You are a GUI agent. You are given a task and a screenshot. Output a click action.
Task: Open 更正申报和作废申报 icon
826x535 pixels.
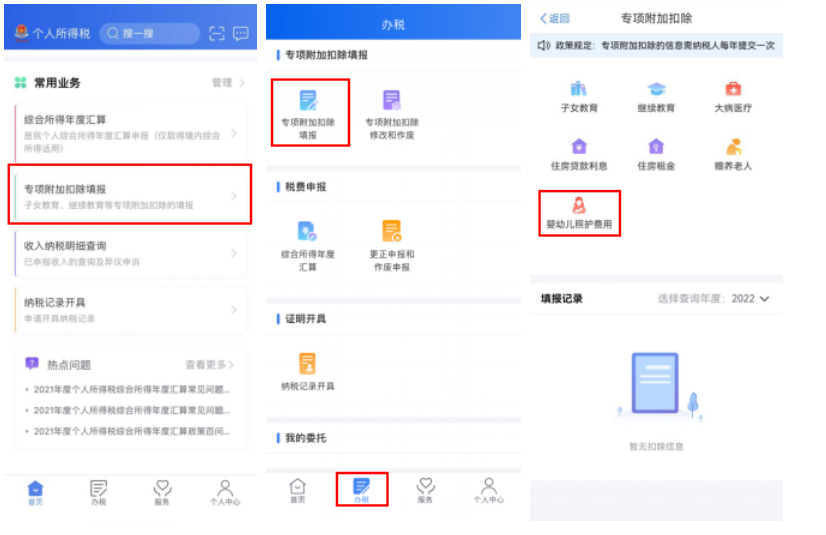[391, 244]
